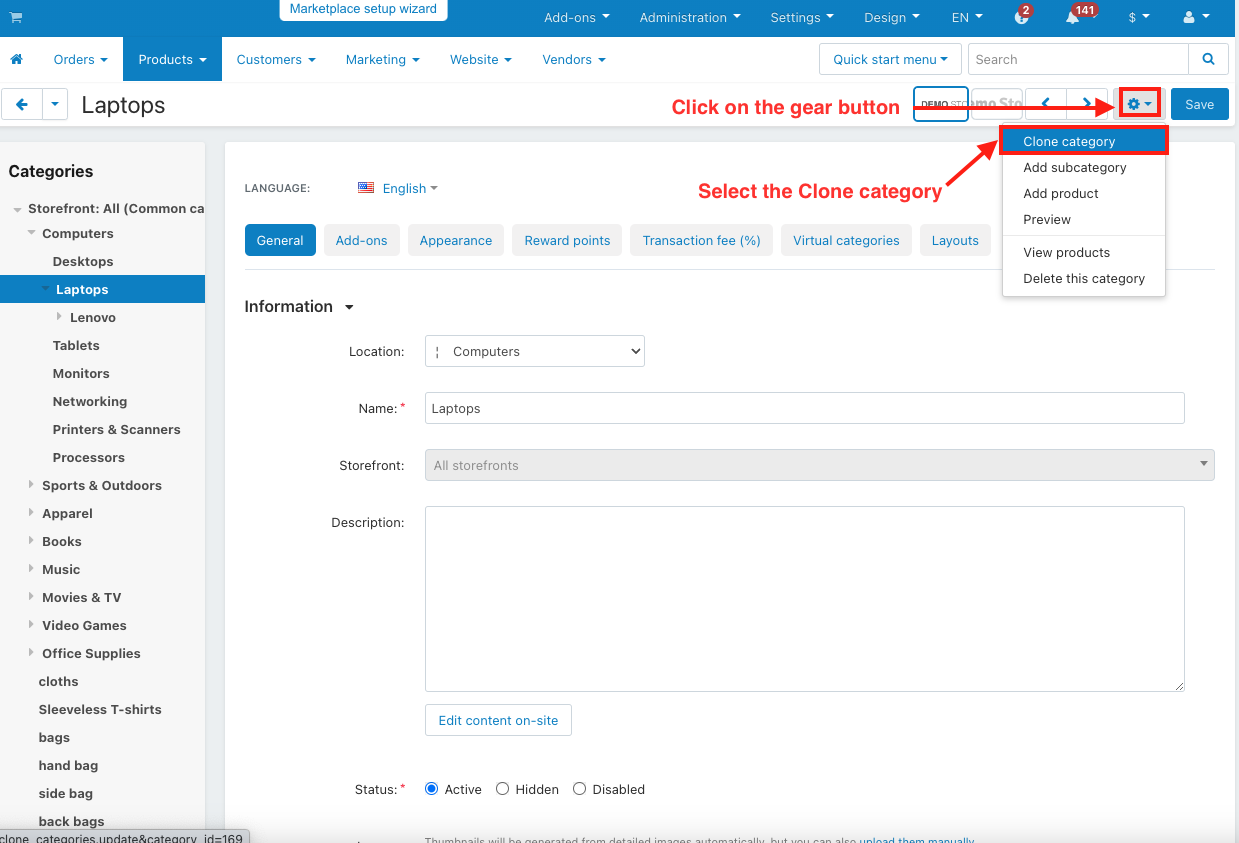Image resolution: width=1239 pixels, height=843 pixels.
Task: Open the English language dropdown
Action: click(x=398, y=188)
